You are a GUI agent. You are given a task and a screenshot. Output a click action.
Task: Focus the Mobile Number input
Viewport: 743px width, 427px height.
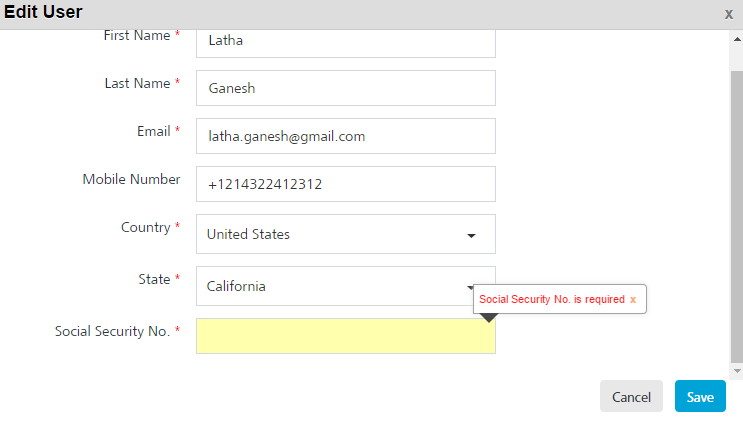tap(345, 184)
